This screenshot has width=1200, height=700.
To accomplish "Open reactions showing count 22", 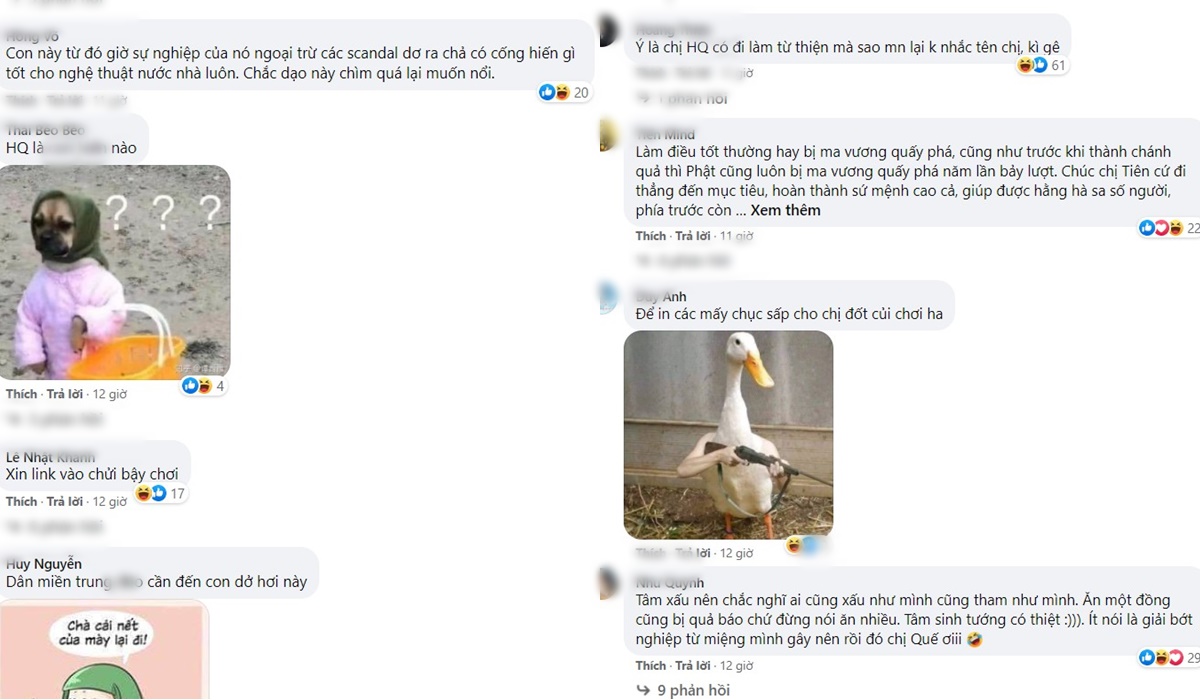I will click(x=1170, y=228).
